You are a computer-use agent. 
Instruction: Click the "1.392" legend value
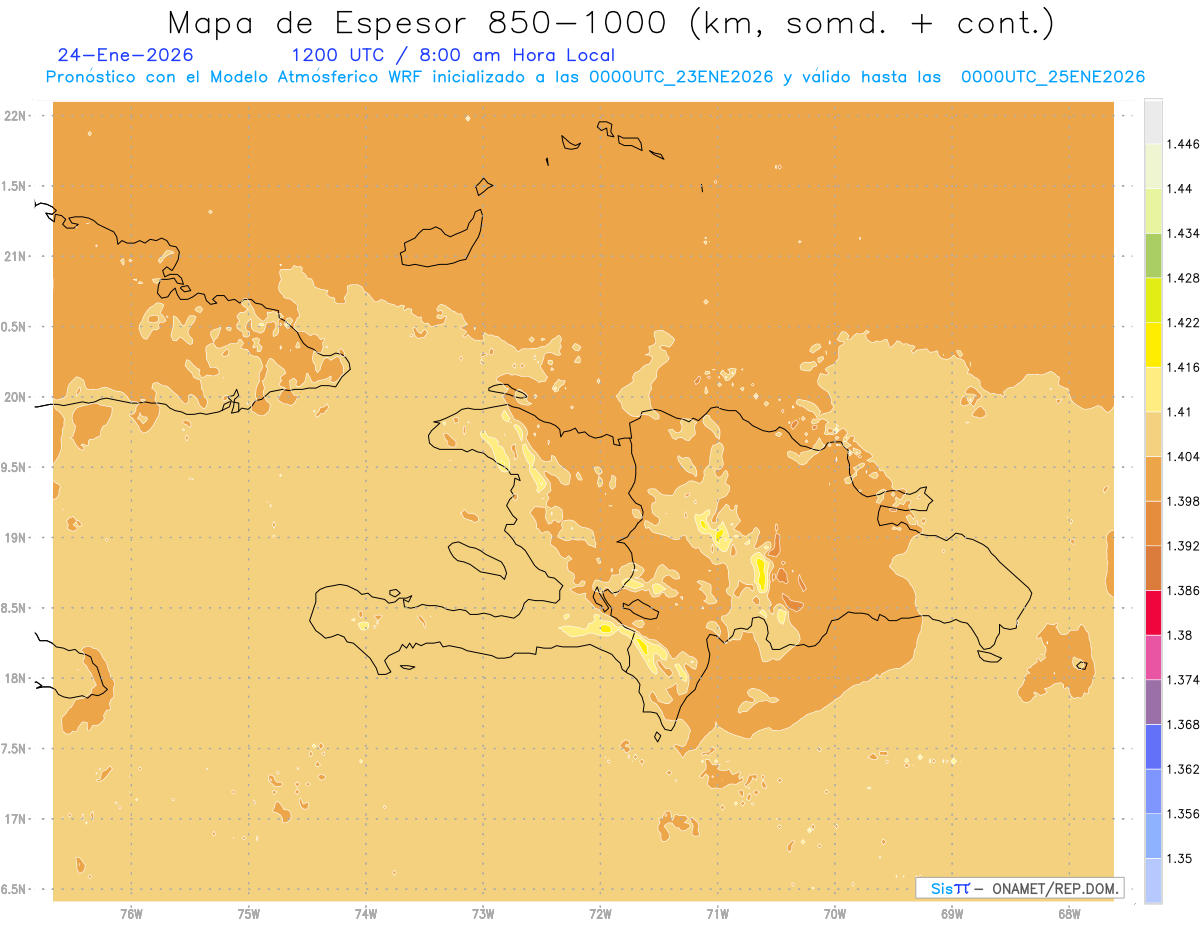pos(1183,546)
